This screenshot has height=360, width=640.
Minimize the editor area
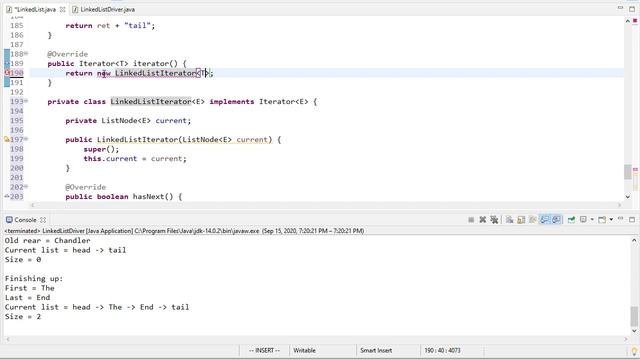[620, 8]
